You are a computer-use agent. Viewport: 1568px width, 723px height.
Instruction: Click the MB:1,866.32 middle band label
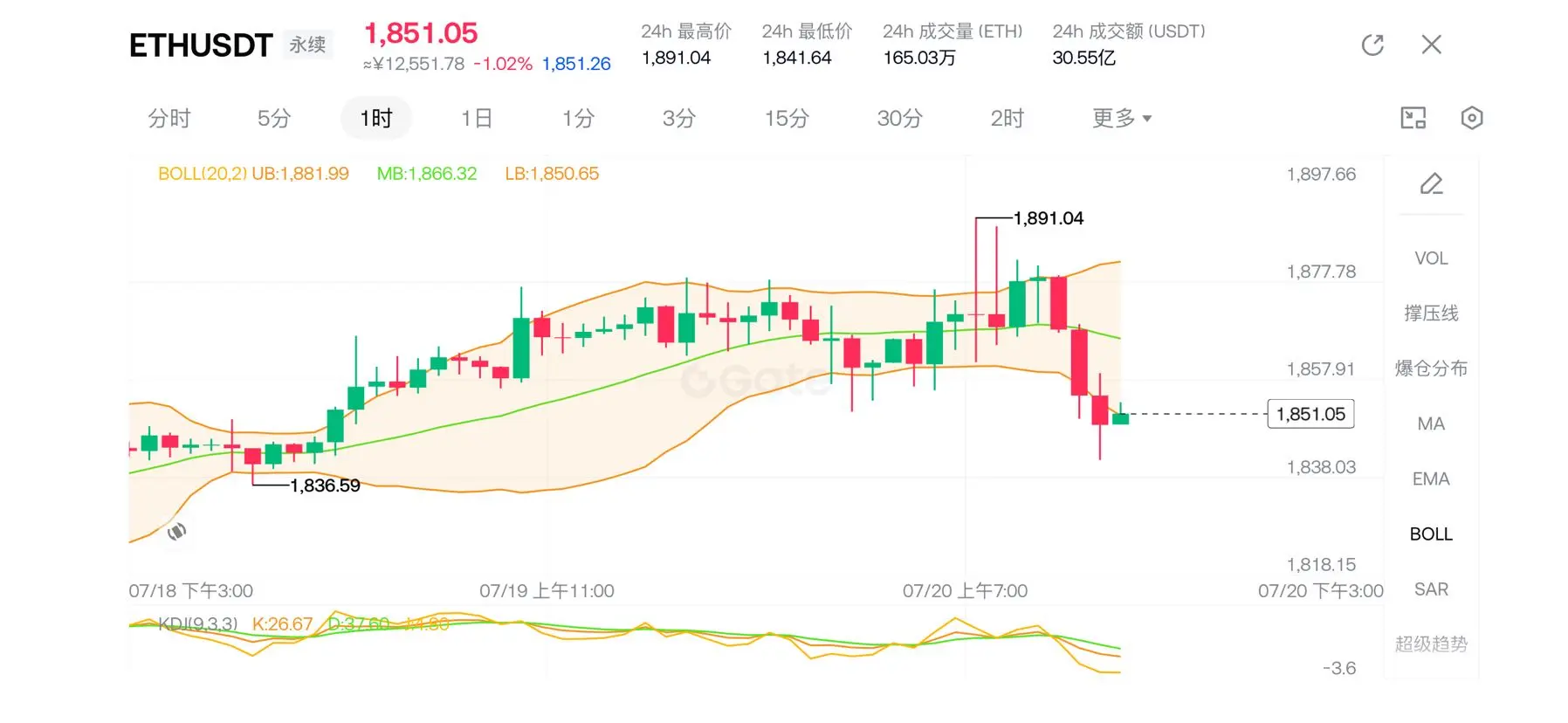(427, 174)
